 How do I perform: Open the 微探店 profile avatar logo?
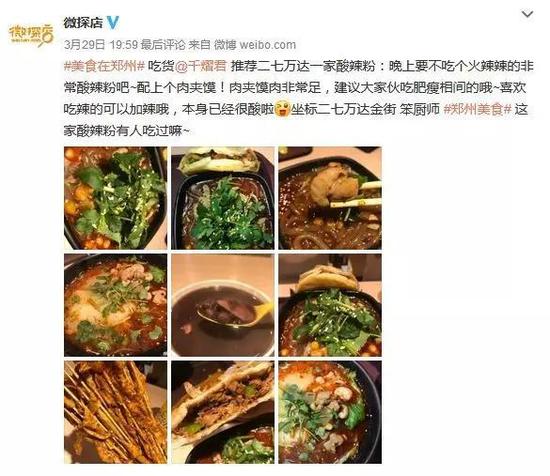(x=31, y=35)
